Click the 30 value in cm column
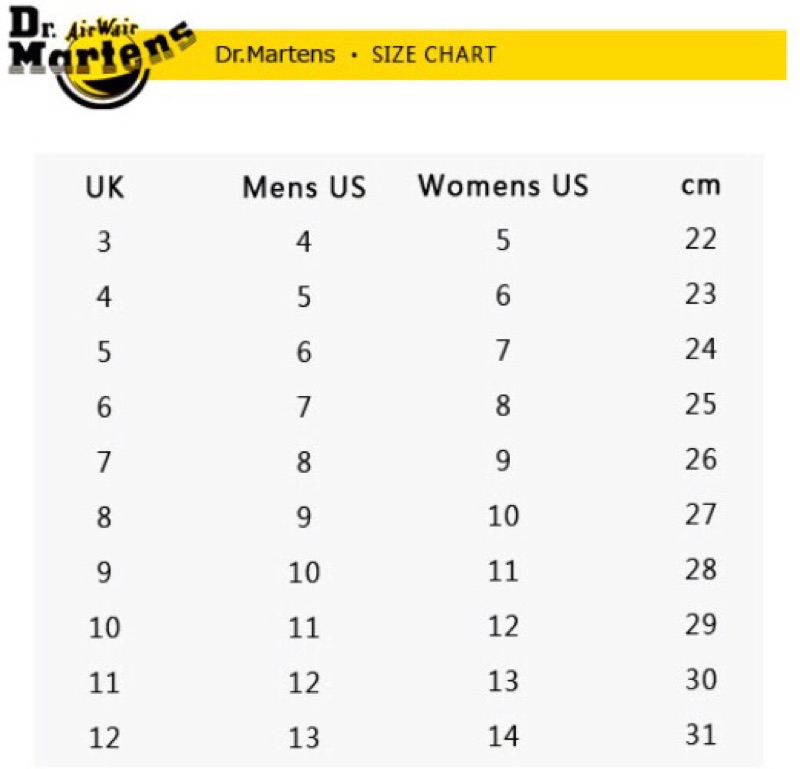Viewport: 800px width, 769px height. tap(701, 680)
